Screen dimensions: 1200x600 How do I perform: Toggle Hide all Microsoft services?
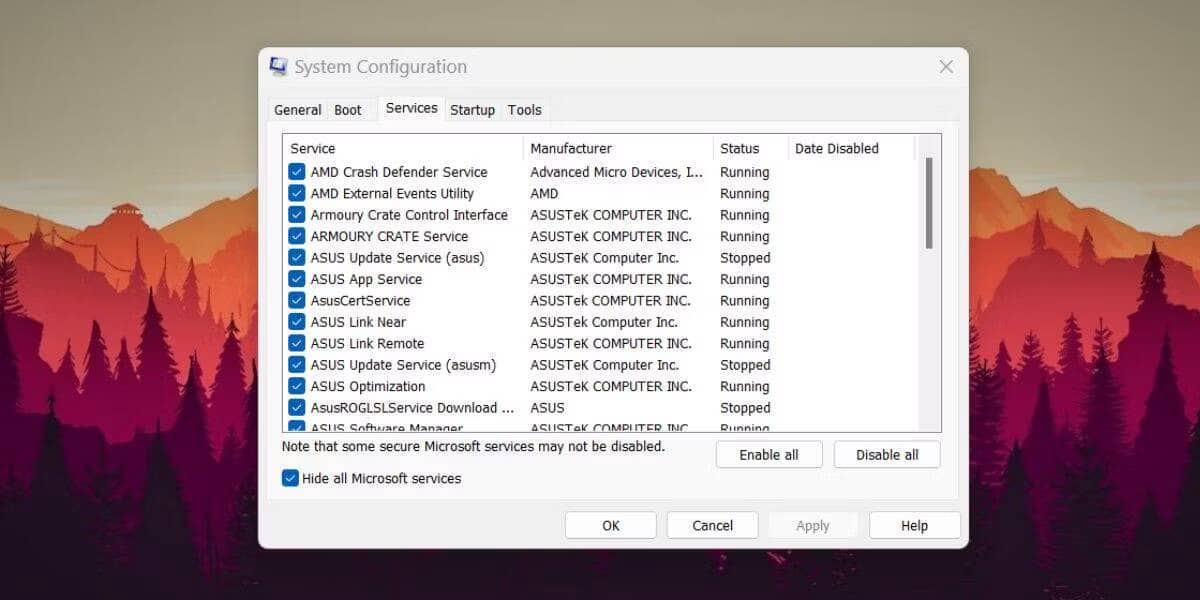pos(288,478)
